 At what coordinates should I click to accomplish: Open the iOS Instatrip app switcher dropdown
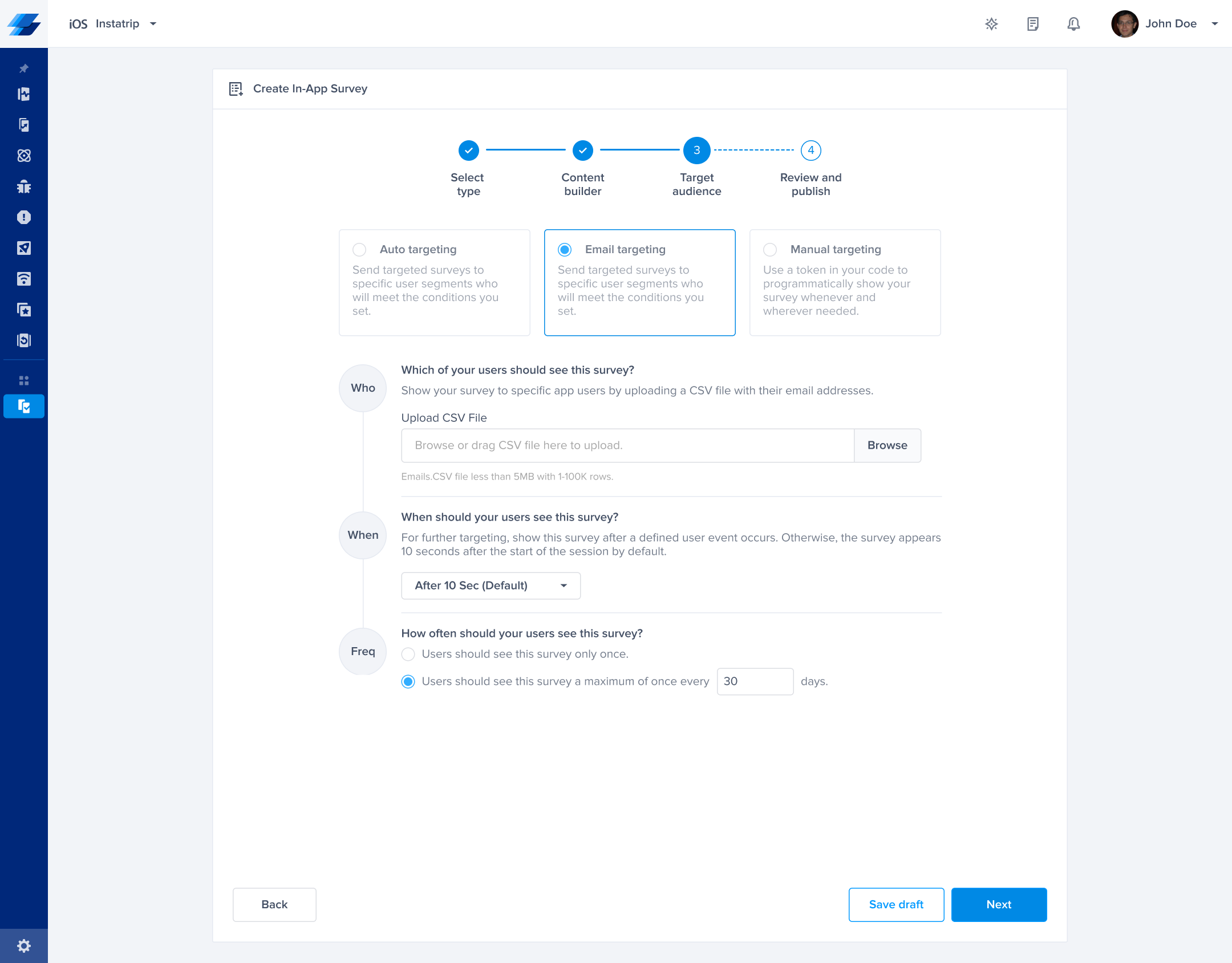point(113,24)
